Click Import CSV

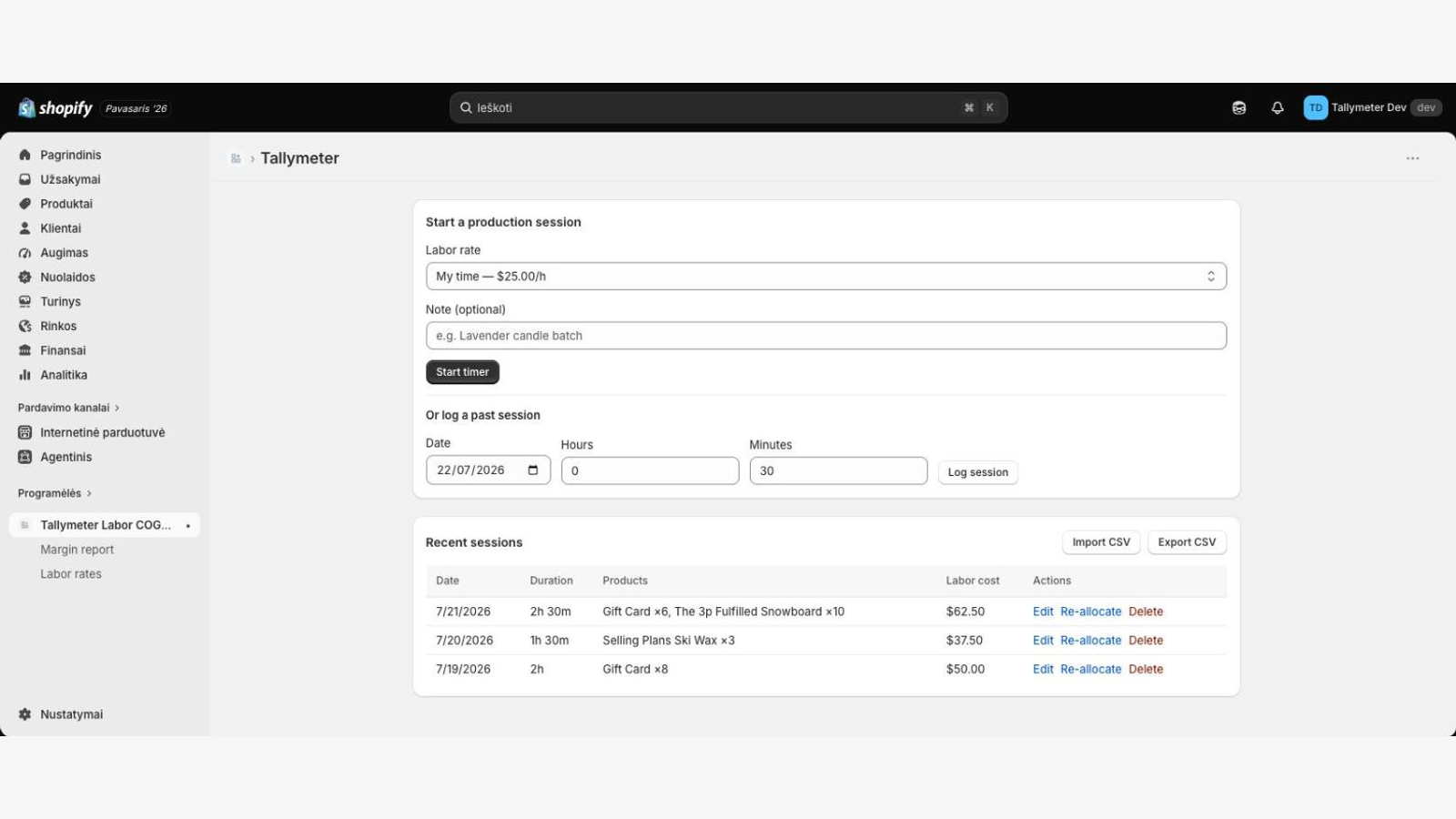(x=1101, y=542)
